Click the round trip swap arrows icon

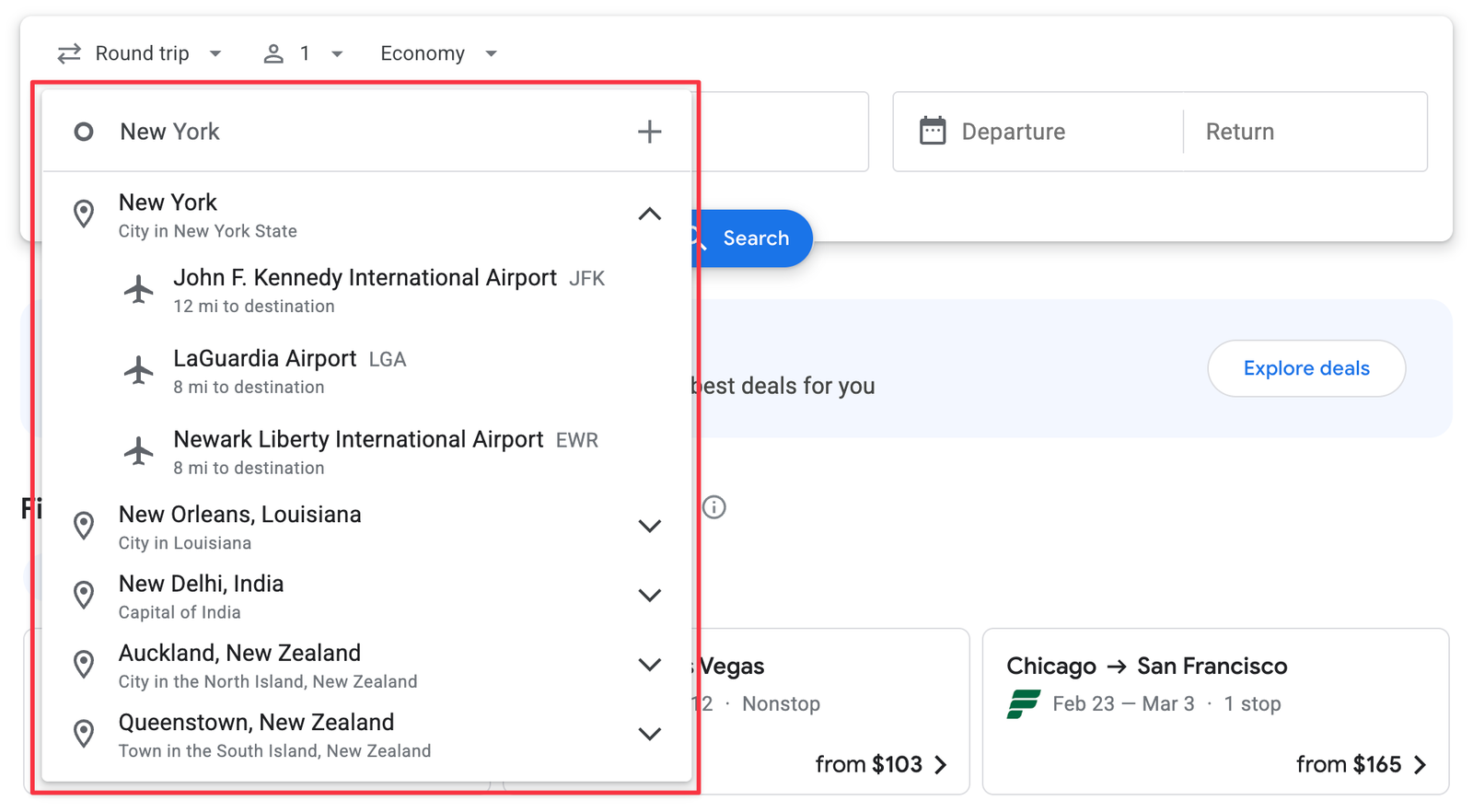(69, 53)
